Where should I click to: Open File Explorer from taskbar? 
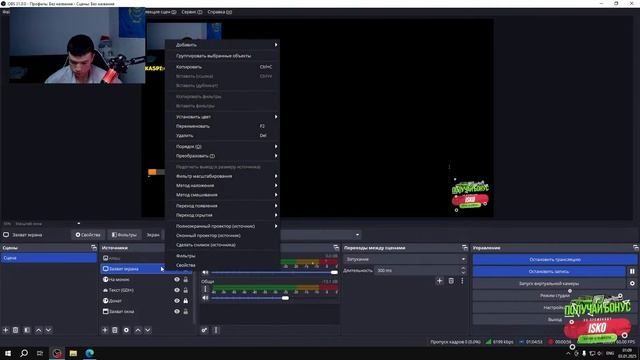(x=73, y=353)
